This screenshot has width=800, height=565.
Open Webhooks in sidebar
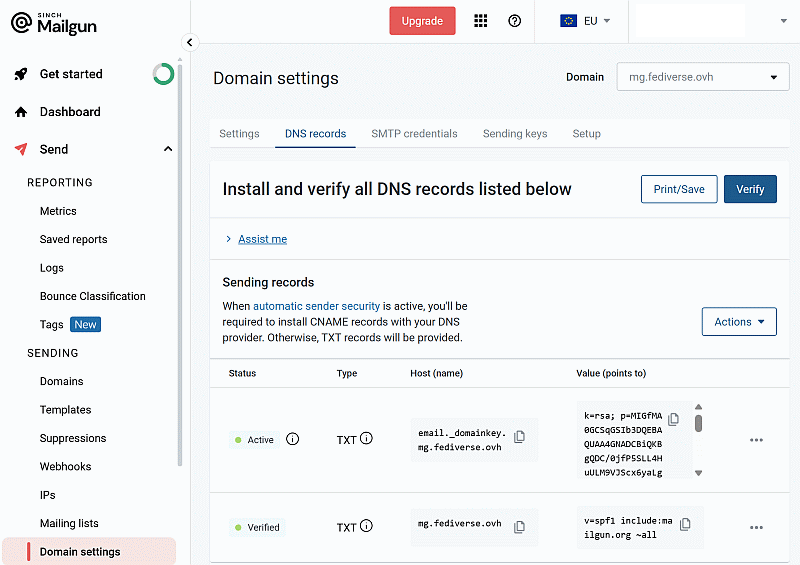click(65, 466)
